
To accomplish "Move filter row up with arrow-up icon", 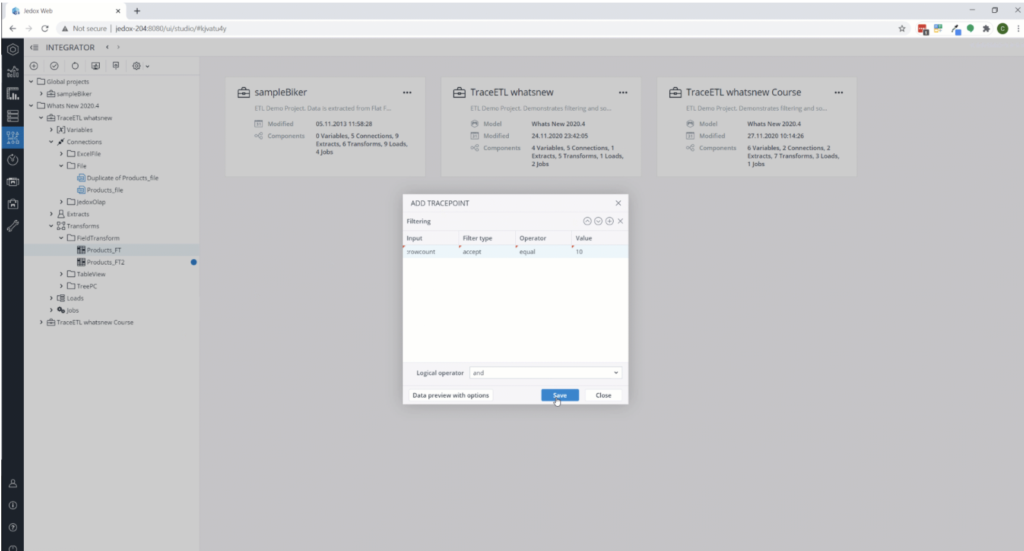I will click(587, 221).
